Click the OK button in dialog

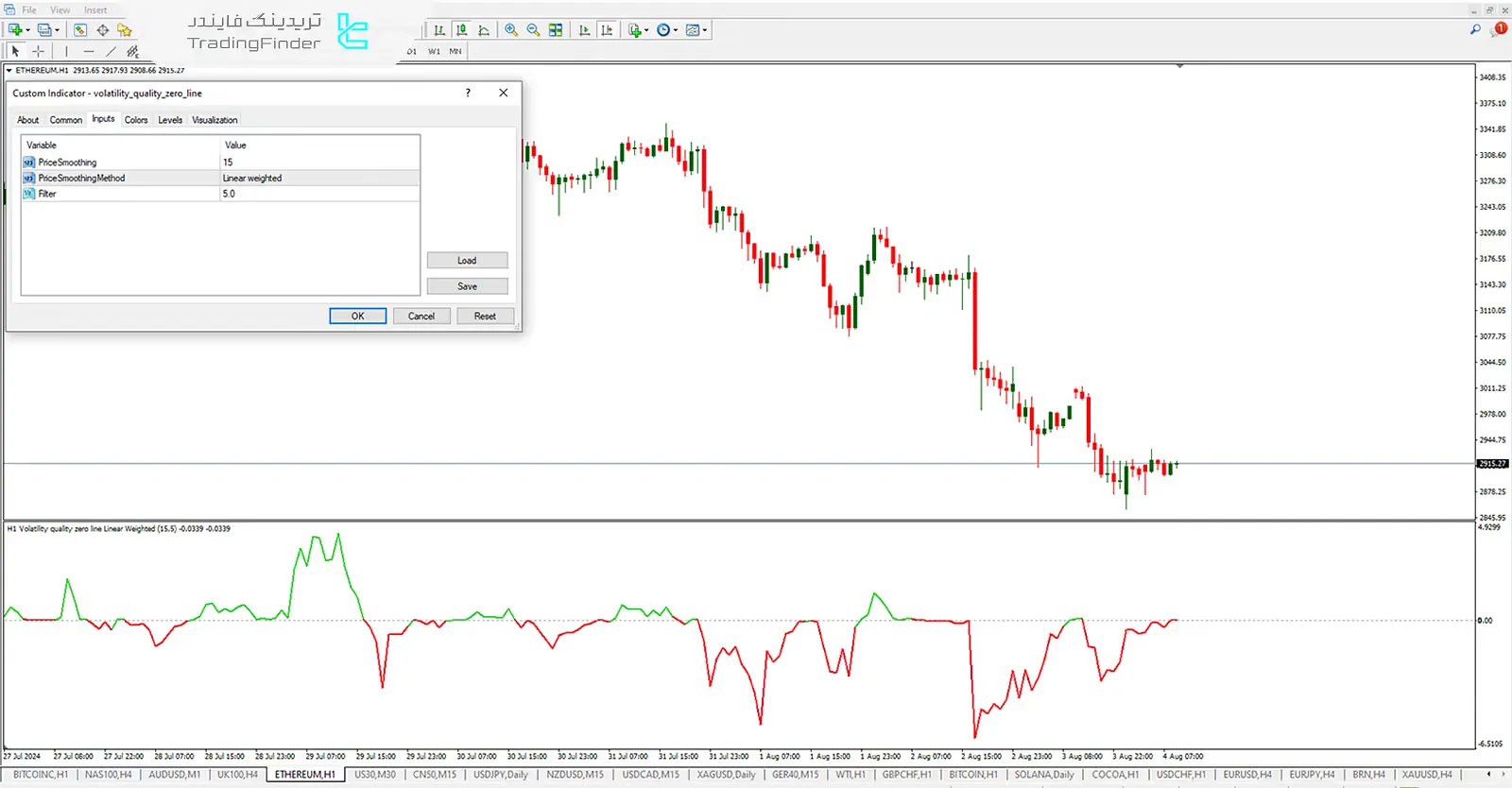point(357,317)
